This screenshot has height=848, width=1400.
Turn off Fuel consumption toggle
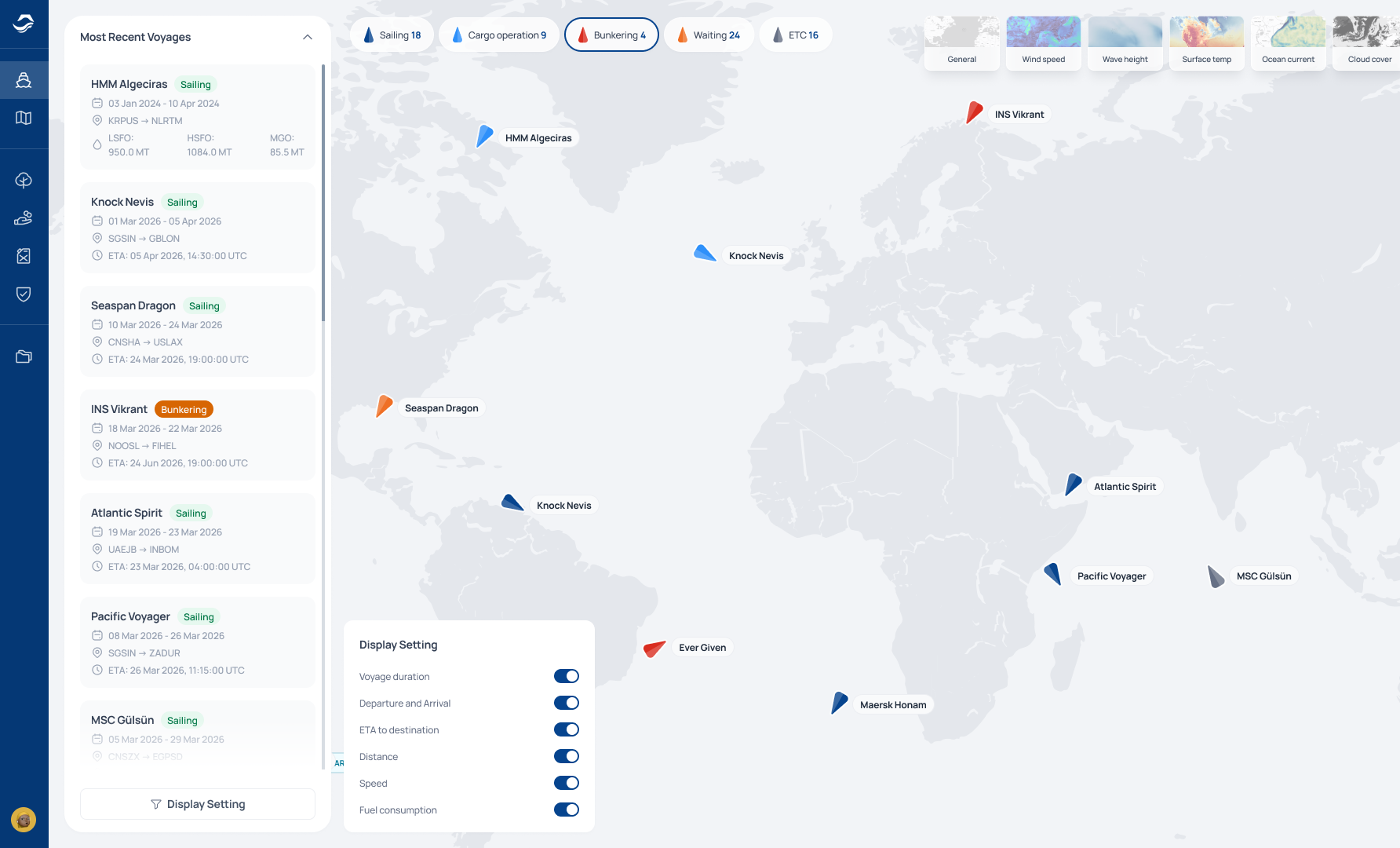(567, 810)
